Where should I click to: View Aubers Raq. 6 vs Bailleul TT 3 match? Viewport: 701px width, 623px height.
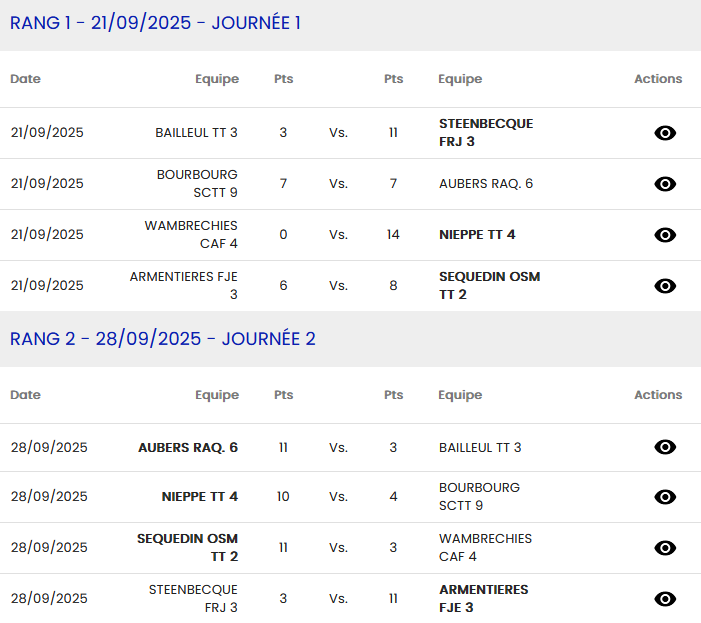coord(665,447)
